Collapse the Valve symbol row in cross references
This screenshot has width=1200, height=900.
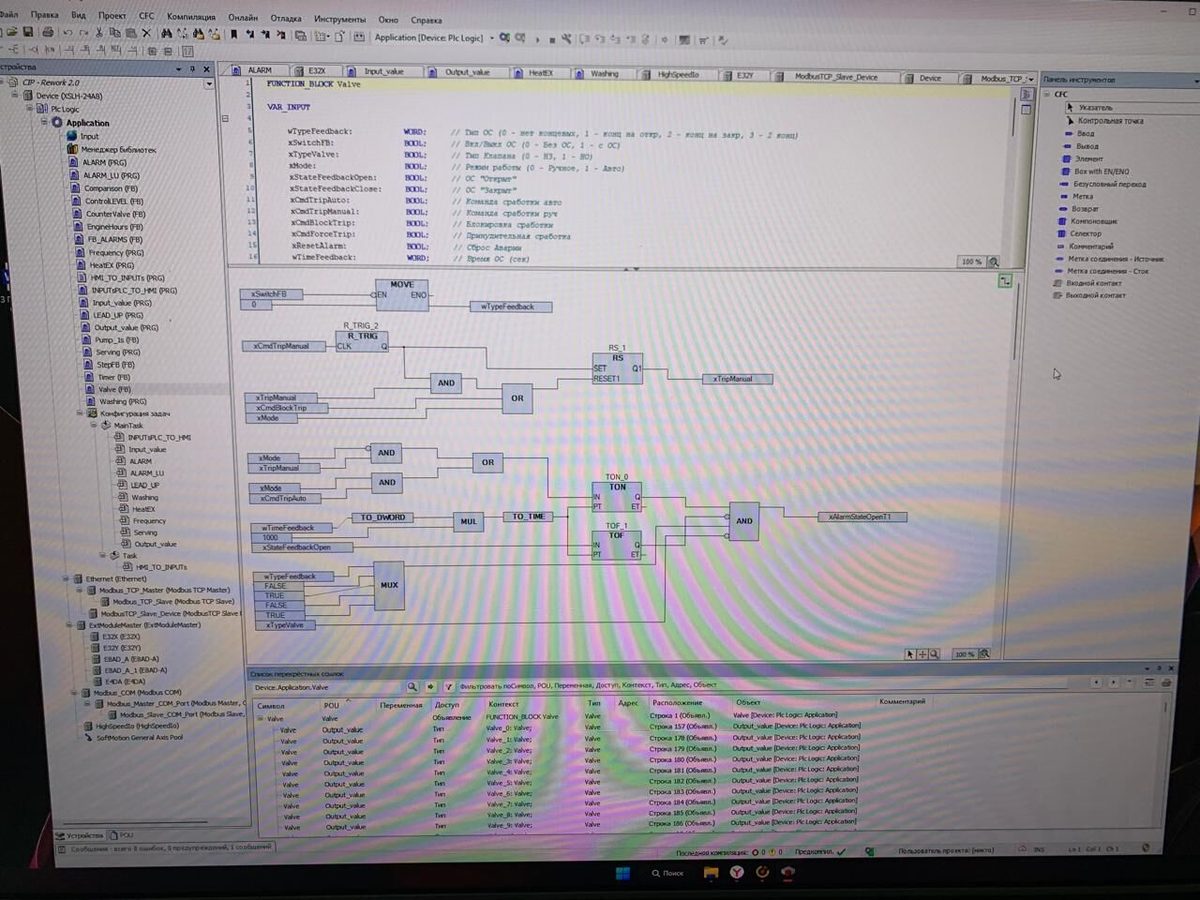click(259, 719)
